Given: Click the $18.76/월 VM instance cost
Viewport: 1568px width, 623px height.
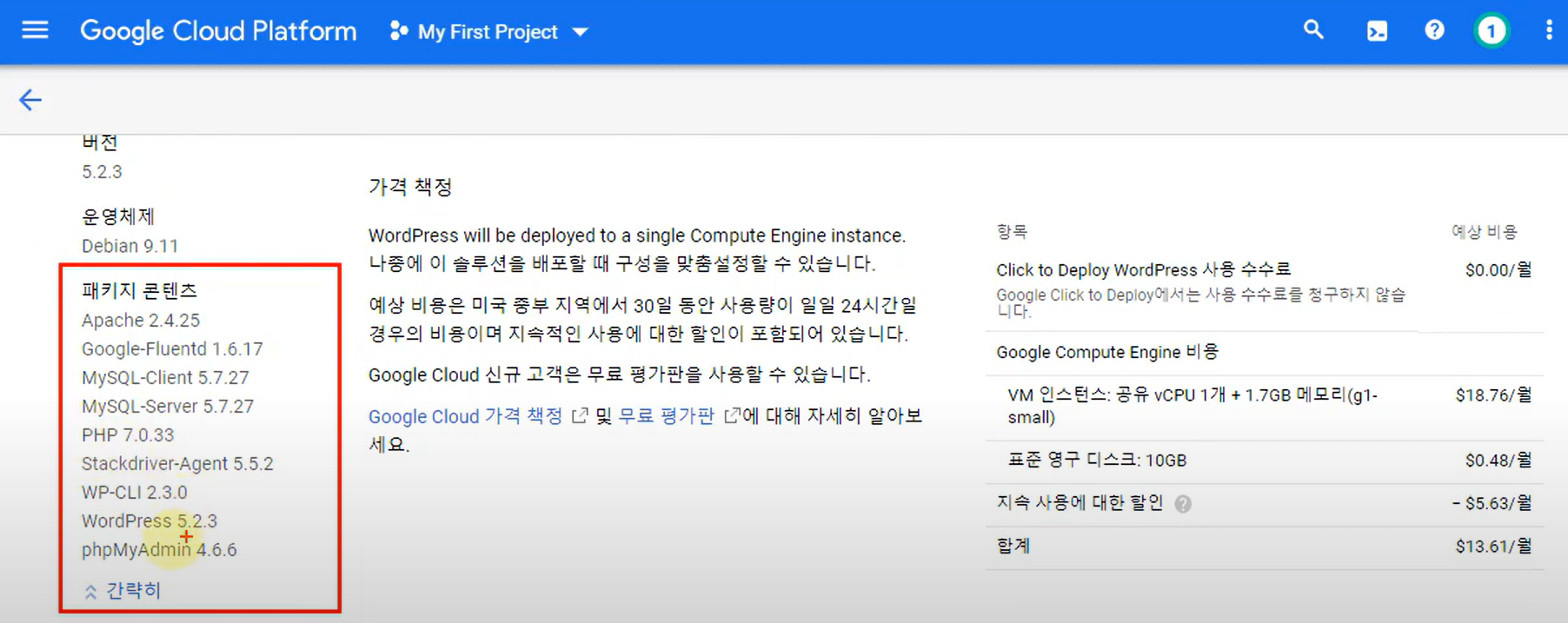Looking at the screenshot, I should point(1493,395).
